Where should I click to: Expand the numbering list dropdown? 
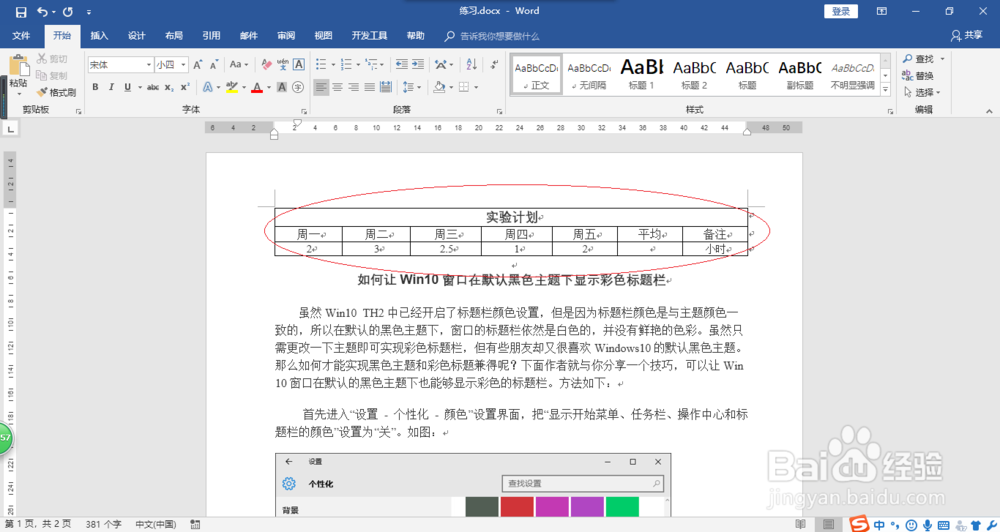tap(358, 64)
